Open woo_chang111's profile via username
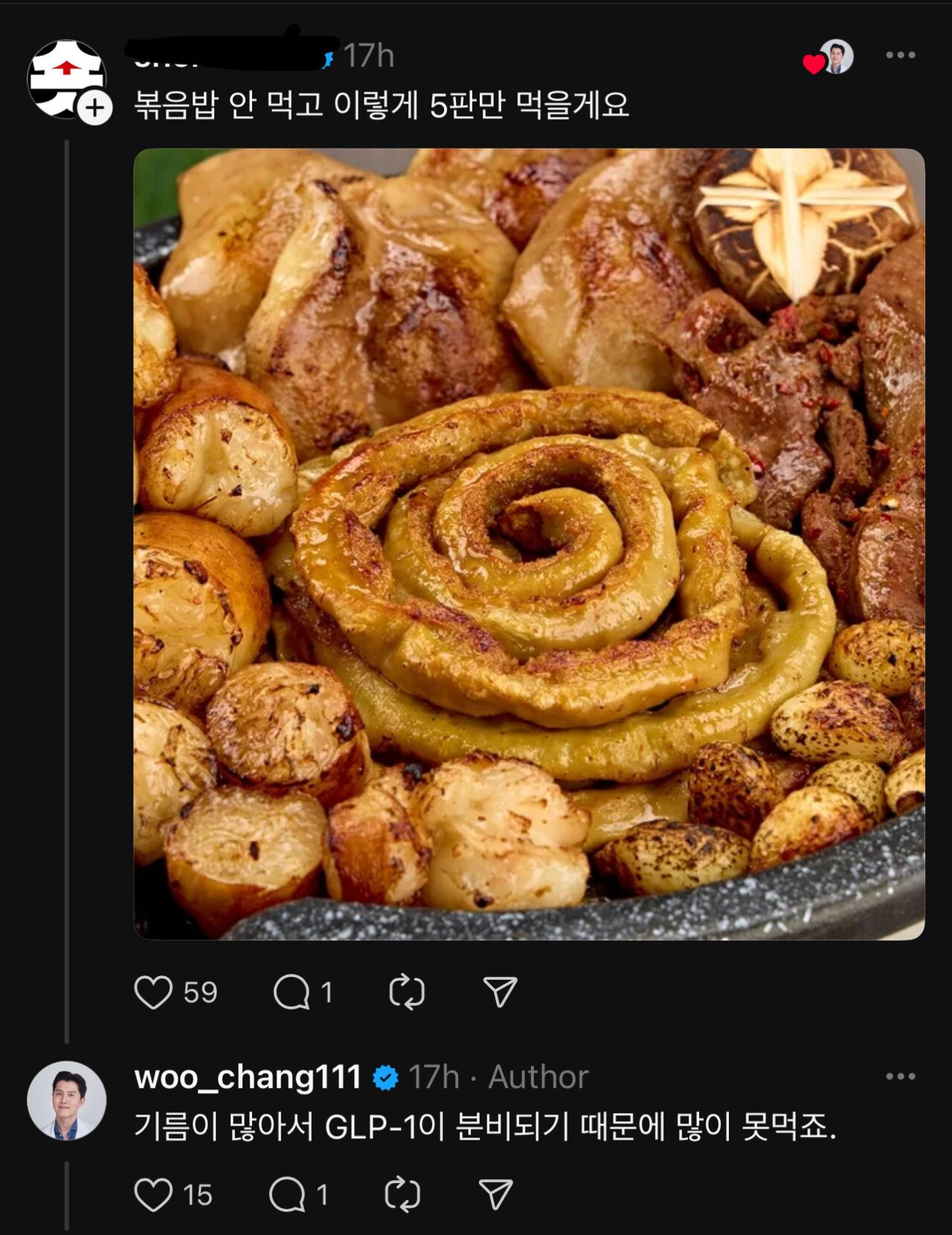The image size is (952, 1235). [x=248, y=1077]
